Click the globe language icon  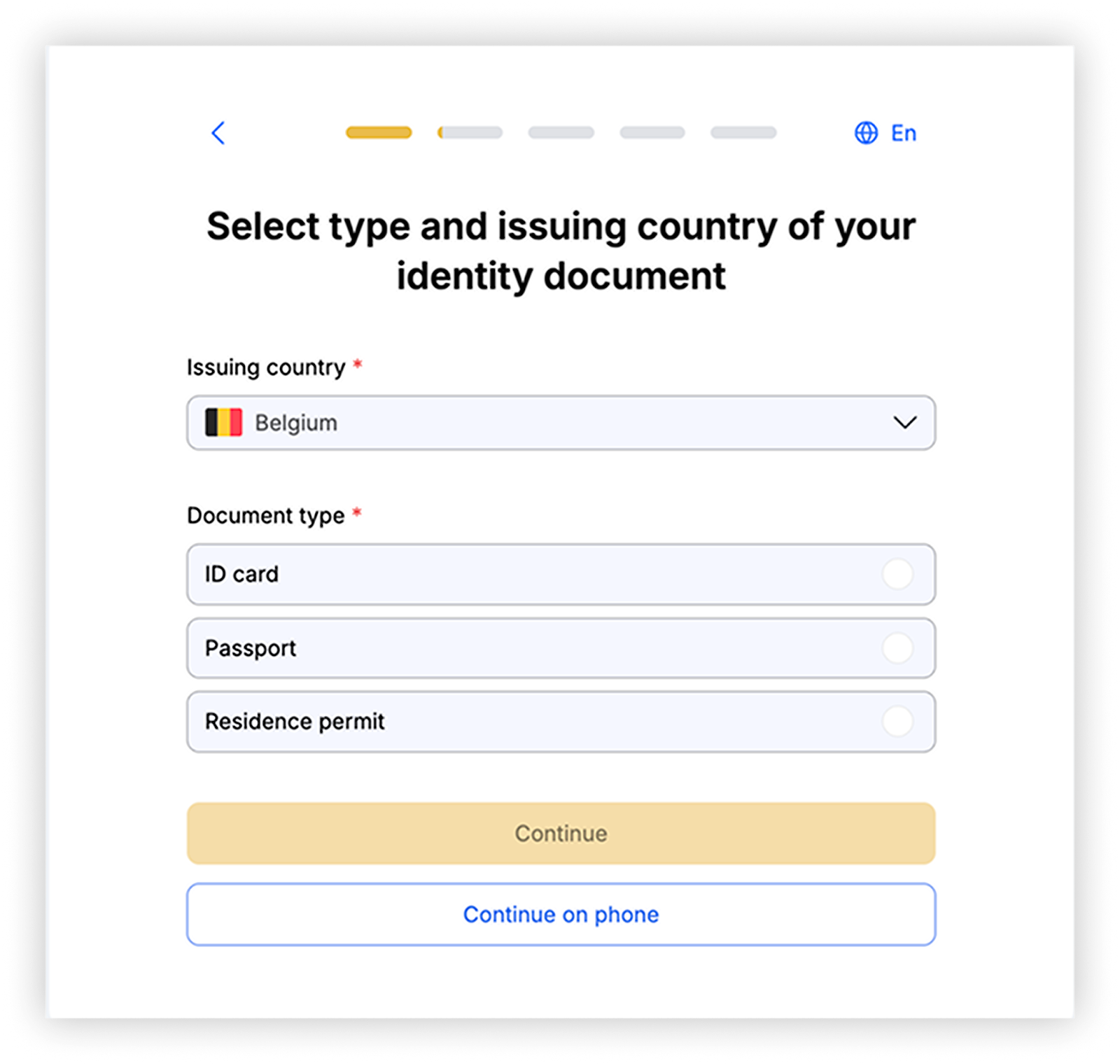click(x=866, y=133)
